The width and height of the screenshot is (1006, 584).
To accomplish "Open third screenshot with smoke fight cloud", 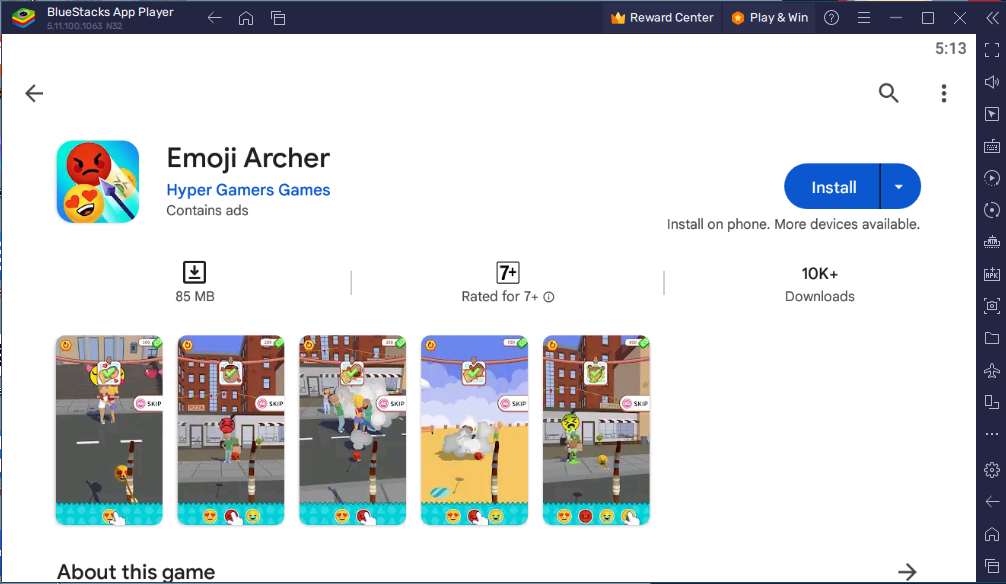I will click(352, 430).
